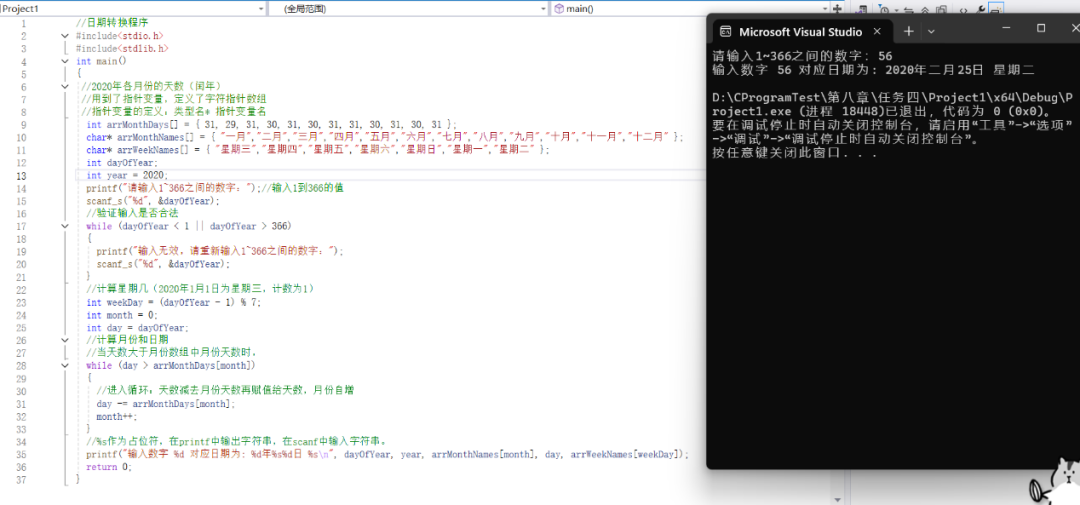
Task: Click the editor scrollbar down arrow
Action: pos(838,499)
